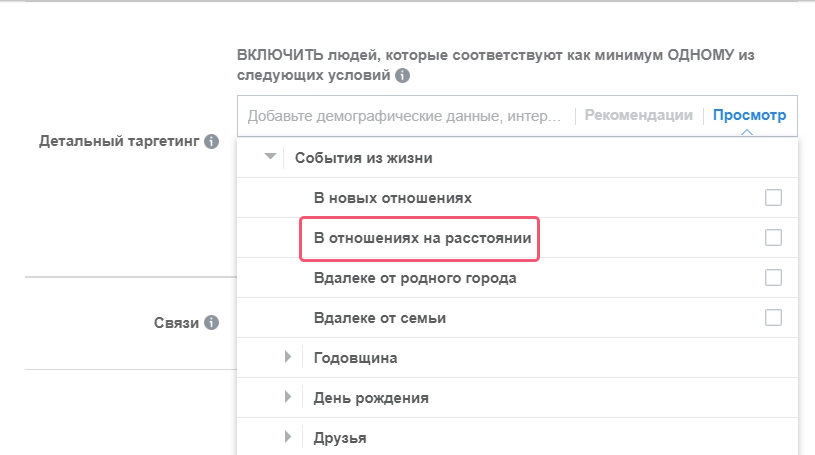815x455 pixels.
Task: Click the «День рождения» category label
Action: (371, 398)
